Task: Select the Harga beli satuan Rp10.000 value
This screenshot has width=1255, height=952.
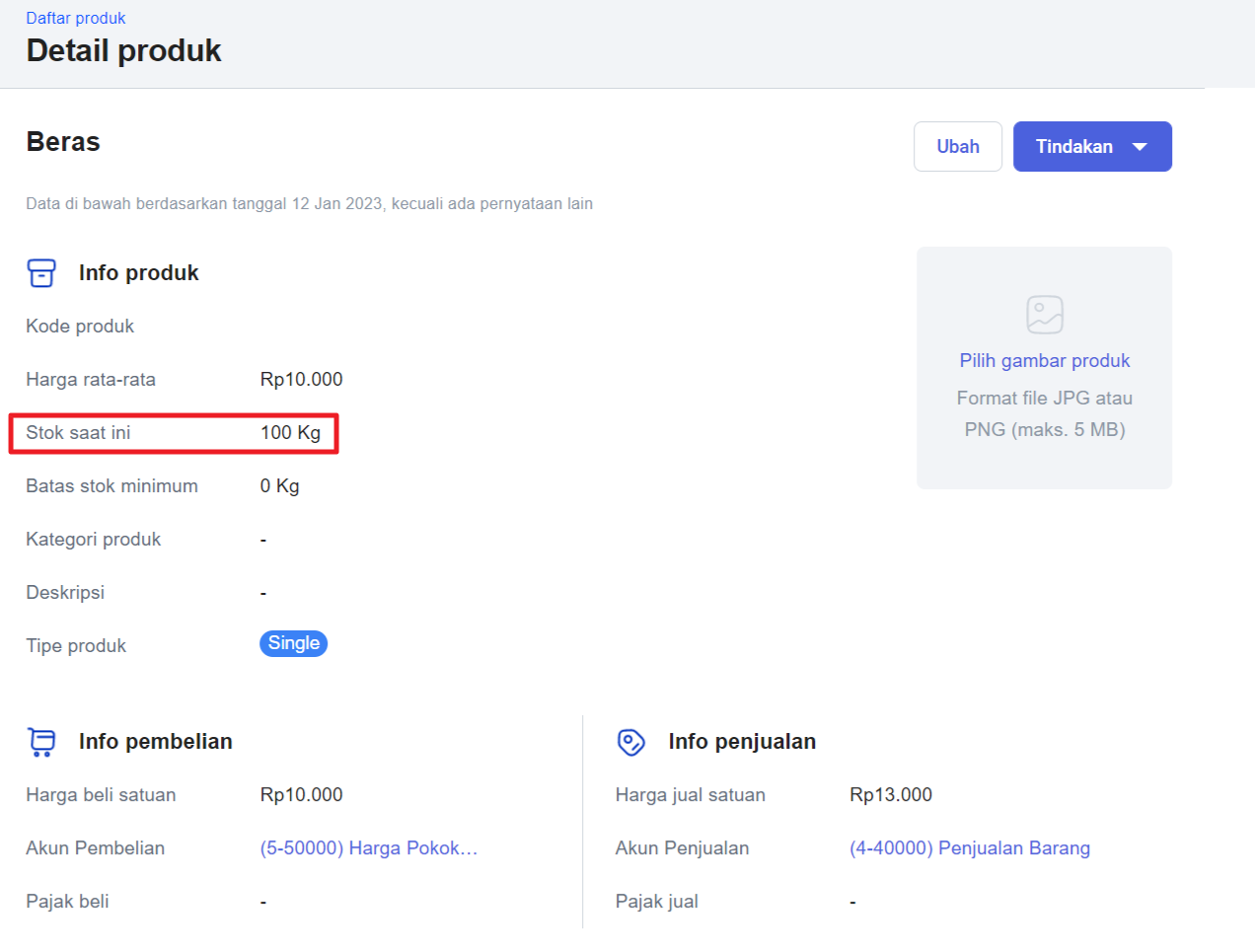Action: pos(301,795)
